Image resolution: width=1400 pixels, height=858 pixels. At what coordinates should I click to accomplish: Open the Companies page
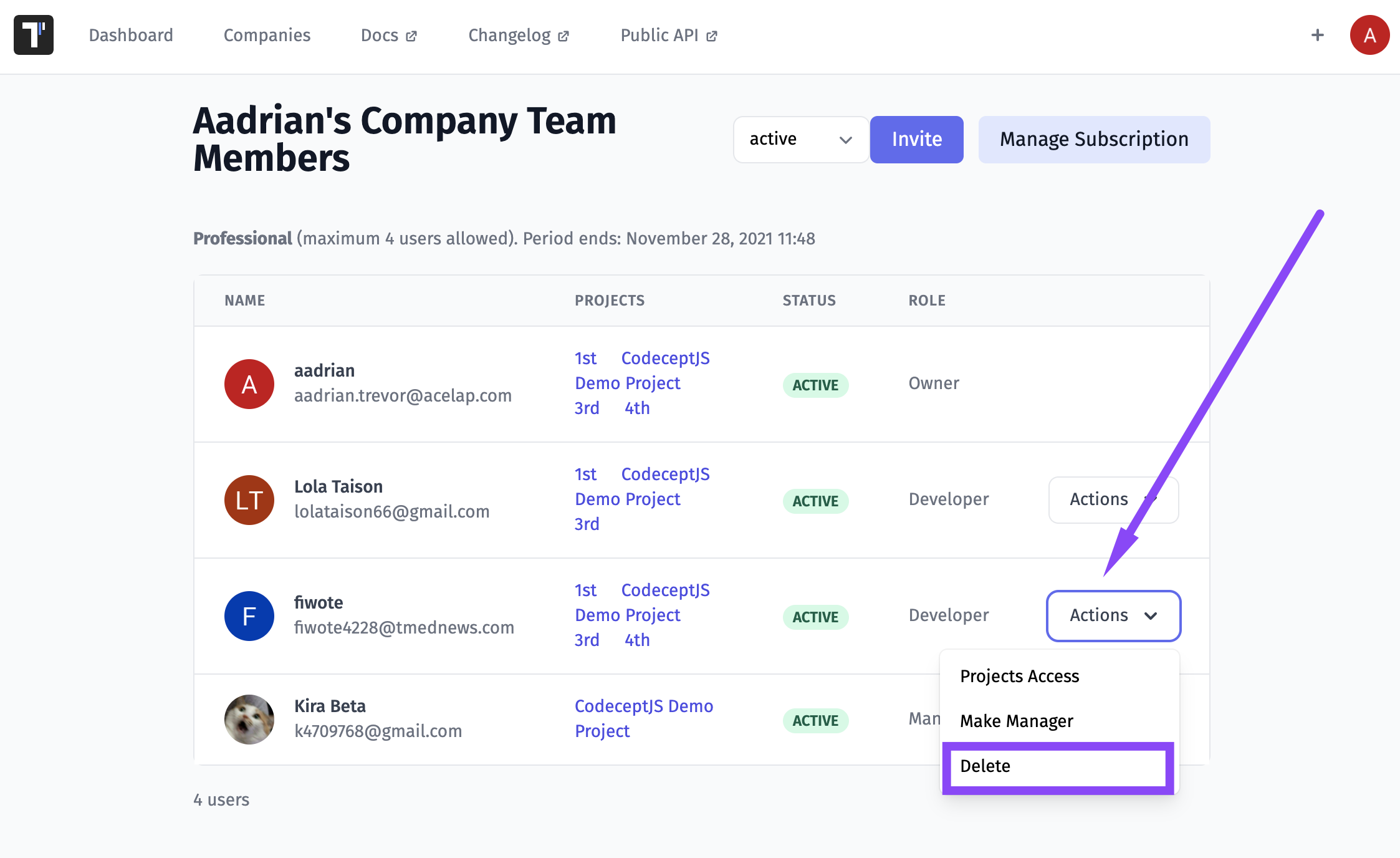[x=267, y=35]
